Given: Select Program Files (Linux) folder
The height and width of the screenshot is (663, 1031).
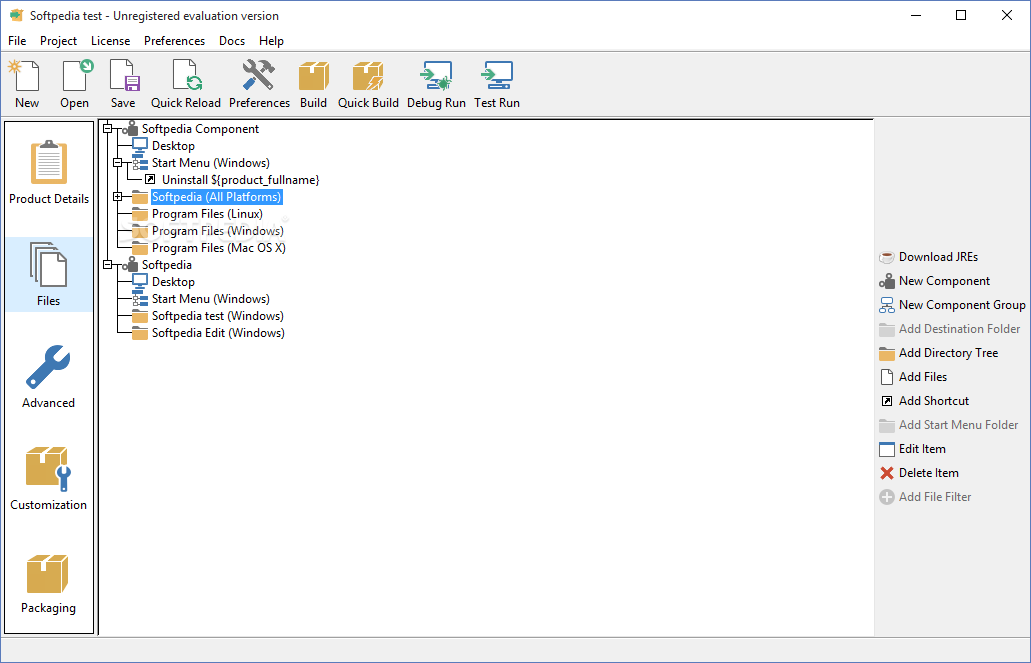Looking at the screenshot, I should pyautogui.click(x=207, y=214).
